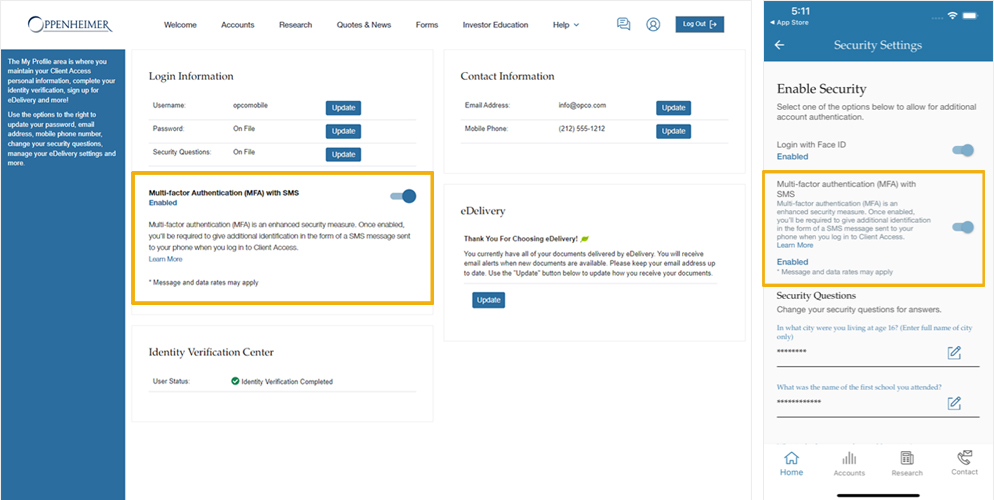This screenshot has height=500, width=994.
Task: Open the Welcome menu item
Action: pyautogui.click(x=180, y=25)
